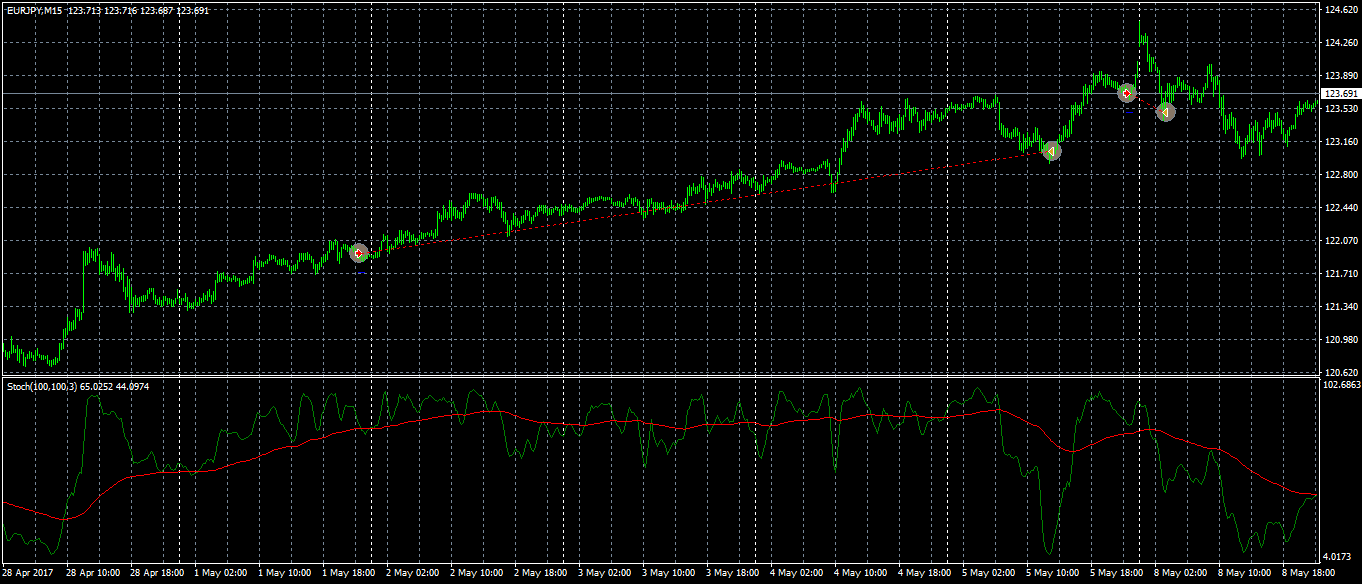Click the 3 May 02:00 time label
Screen dimensions: 1362x584
pyautogui.click(x=605, y=574)
